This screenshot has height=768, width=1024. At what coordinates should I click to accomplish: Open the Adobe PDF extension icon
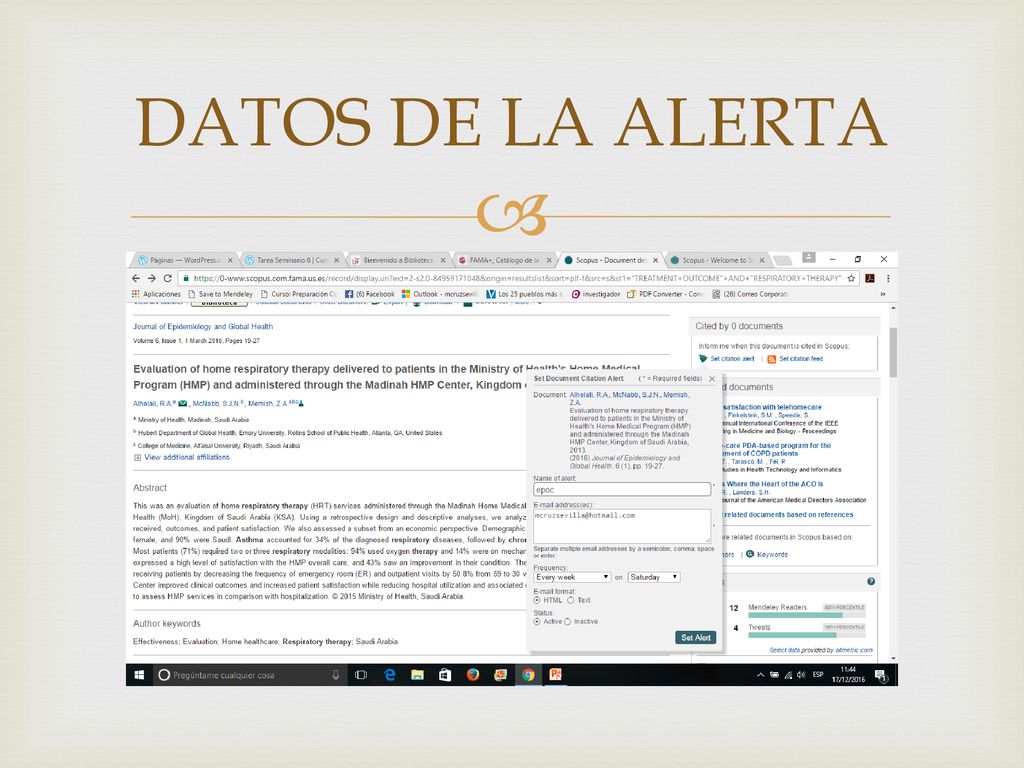[870, 278]
